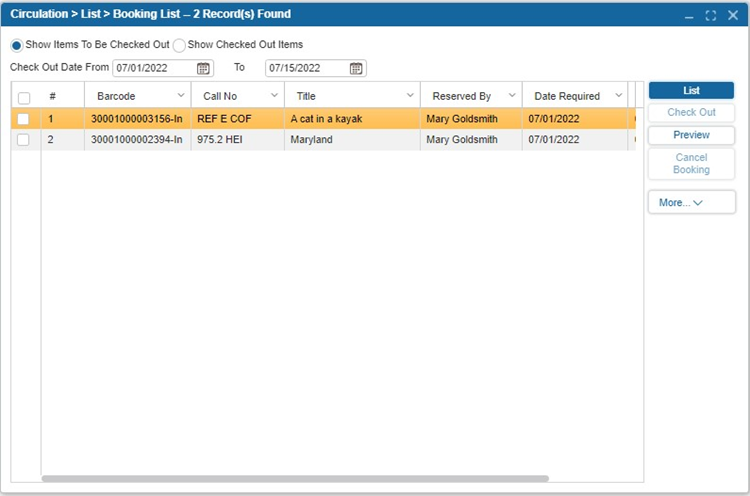Click the horizontal scrollbar of the table
750x496 pixels.
tap(295, 478)
